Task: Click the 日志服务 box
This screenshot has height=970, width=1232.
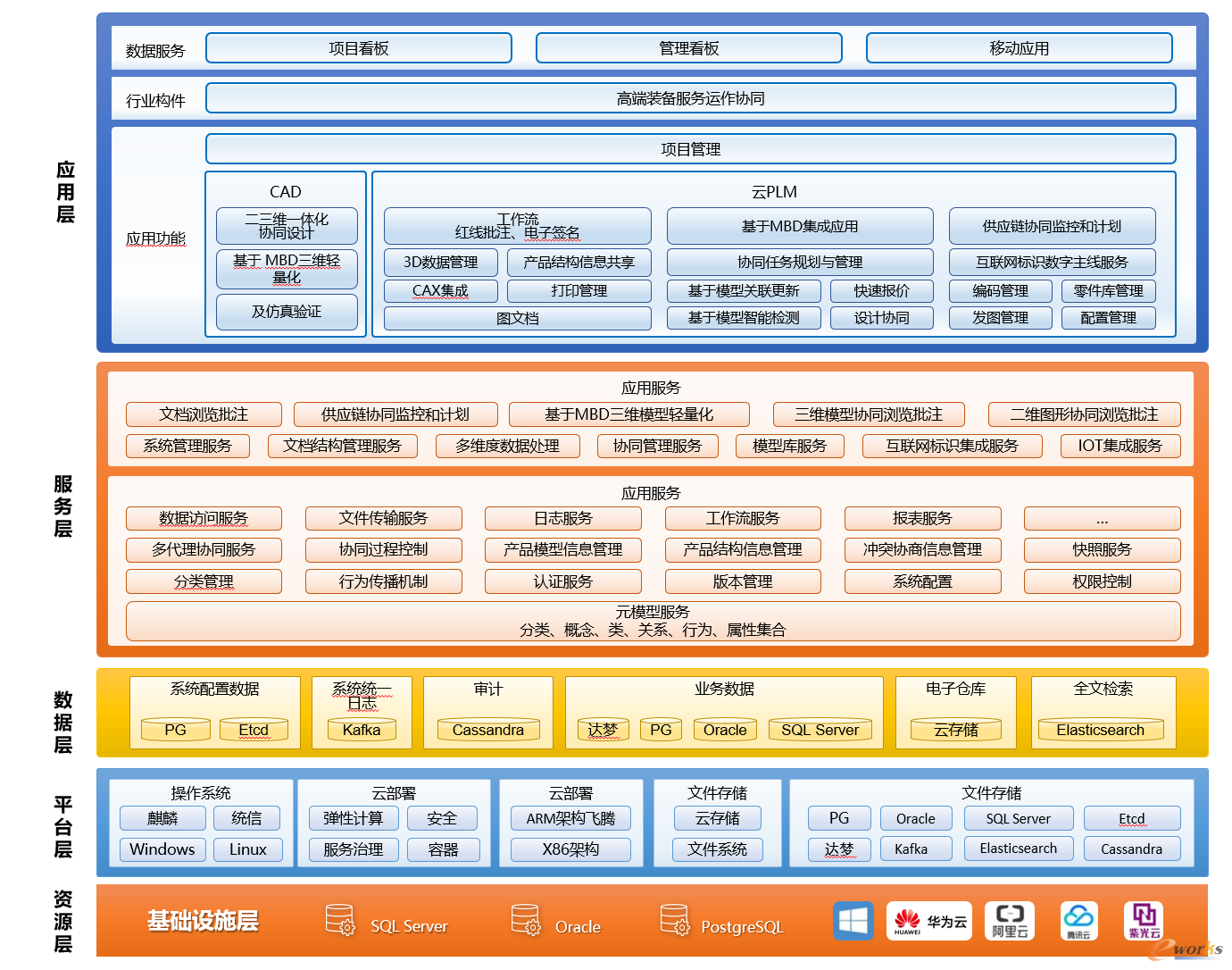Action: (563, 519)
